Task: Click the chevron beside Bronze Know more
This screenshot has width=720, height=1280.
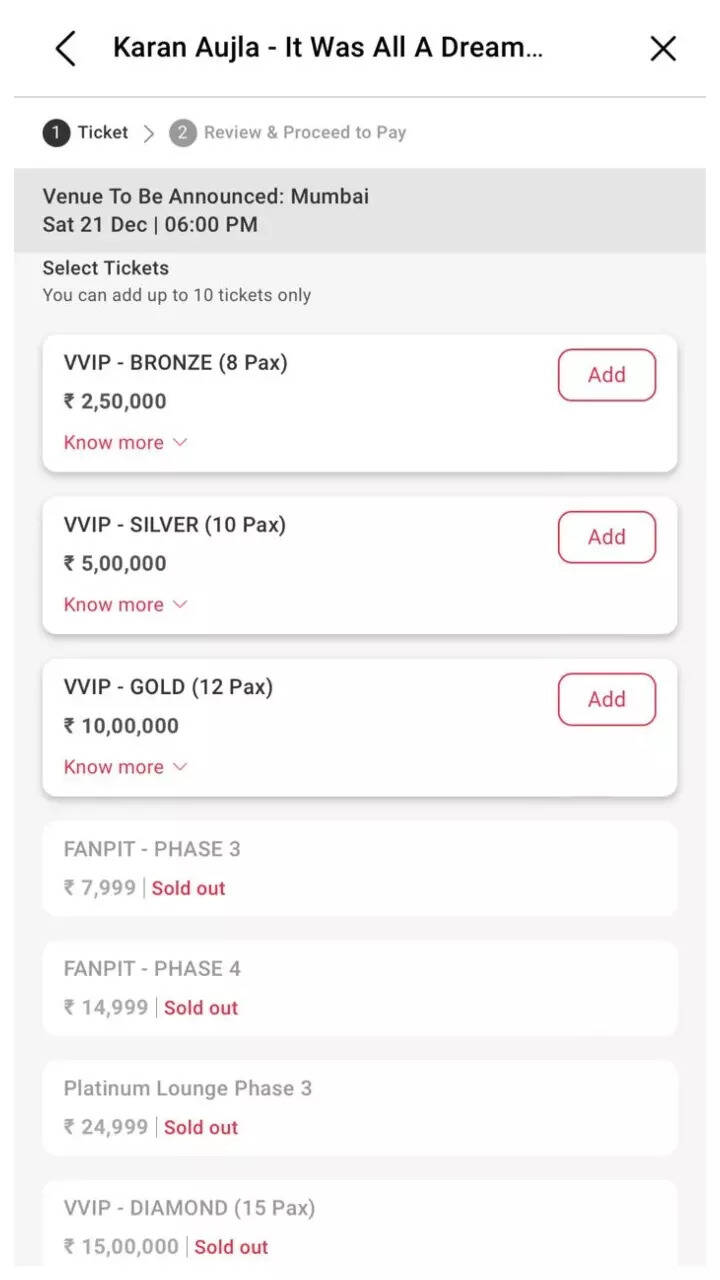Action: [181, 442]
